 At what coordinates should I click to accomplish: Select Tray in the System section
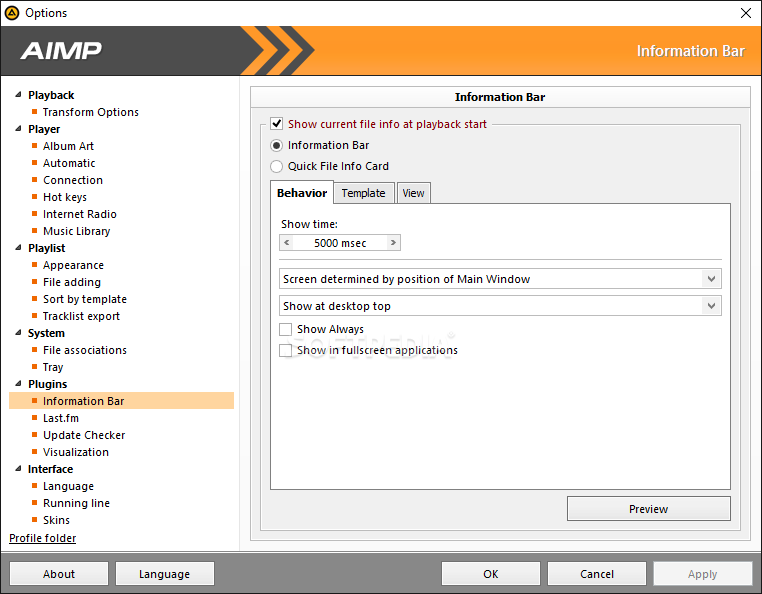coord(53,367)
